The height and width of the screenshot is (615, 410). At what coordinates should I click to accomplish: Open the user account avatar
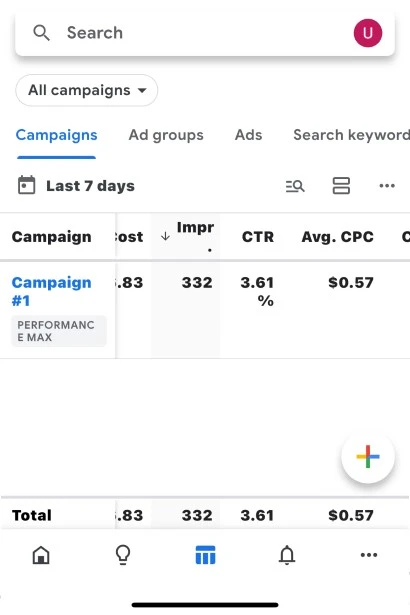click(368, 33)
